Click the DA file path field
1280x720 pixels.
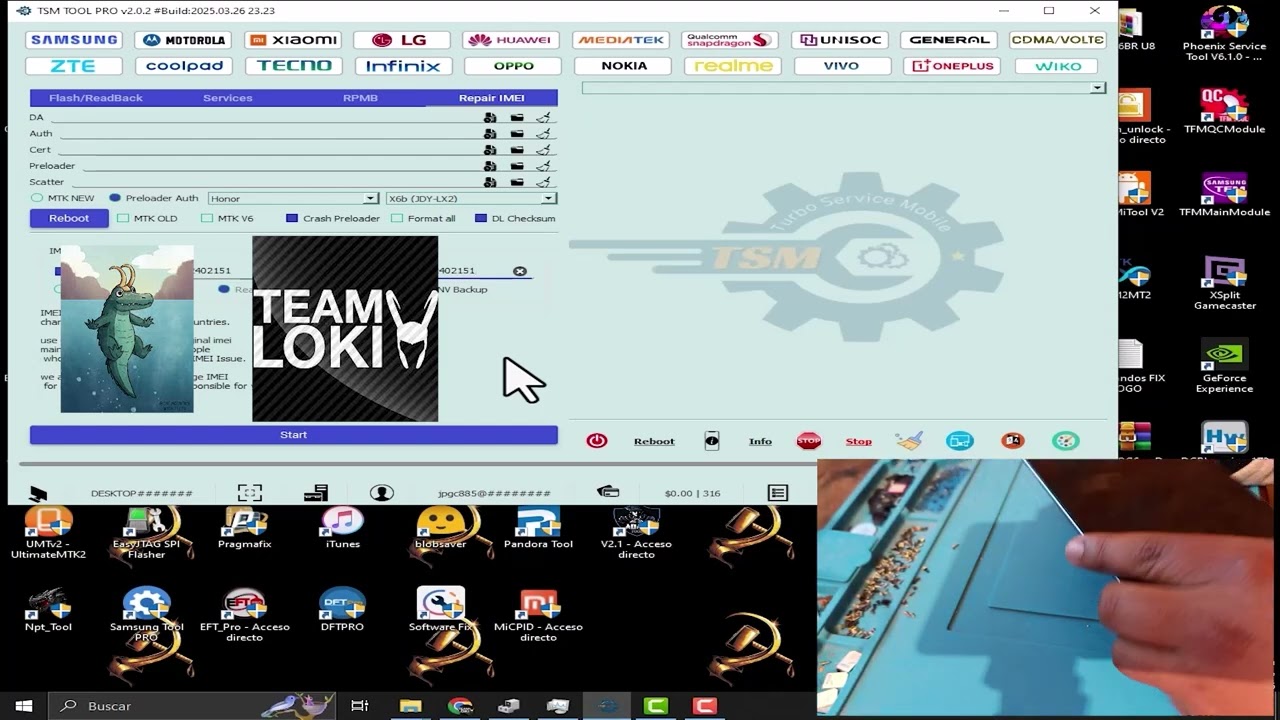pyautogui.click(x=264, y=118)
